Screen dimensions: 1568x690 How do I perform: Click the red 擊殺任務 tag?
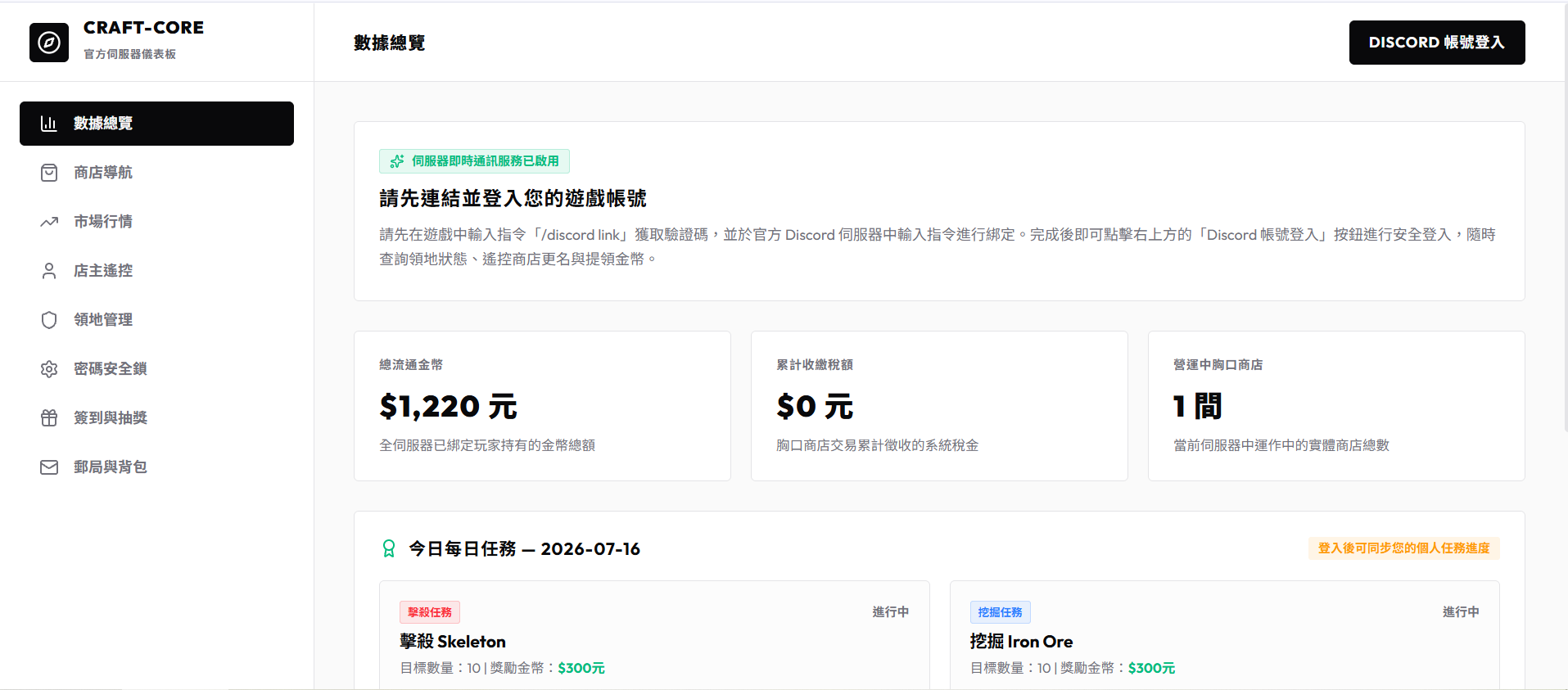[430, 612]
